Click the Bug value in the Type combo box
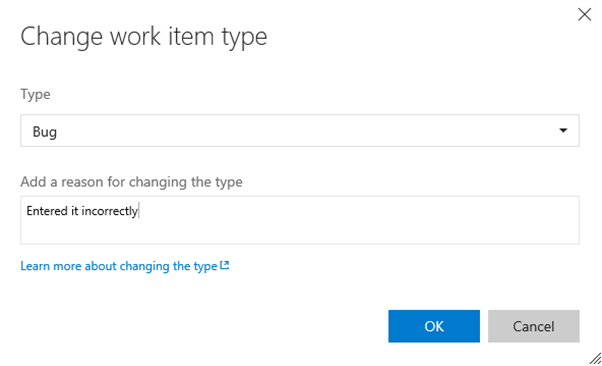602x366 pixels. point(45,132)
